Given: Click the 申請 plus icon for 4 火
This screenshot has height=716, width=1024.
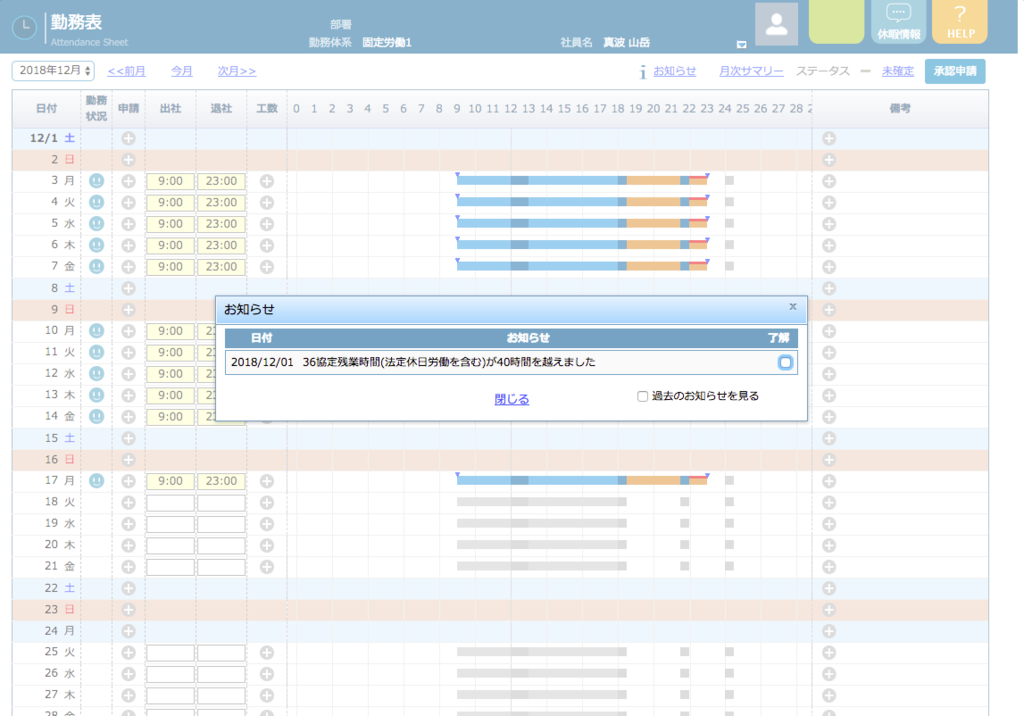Looking at the screenshot, I should pyautogui.click(x=129, y=203).
